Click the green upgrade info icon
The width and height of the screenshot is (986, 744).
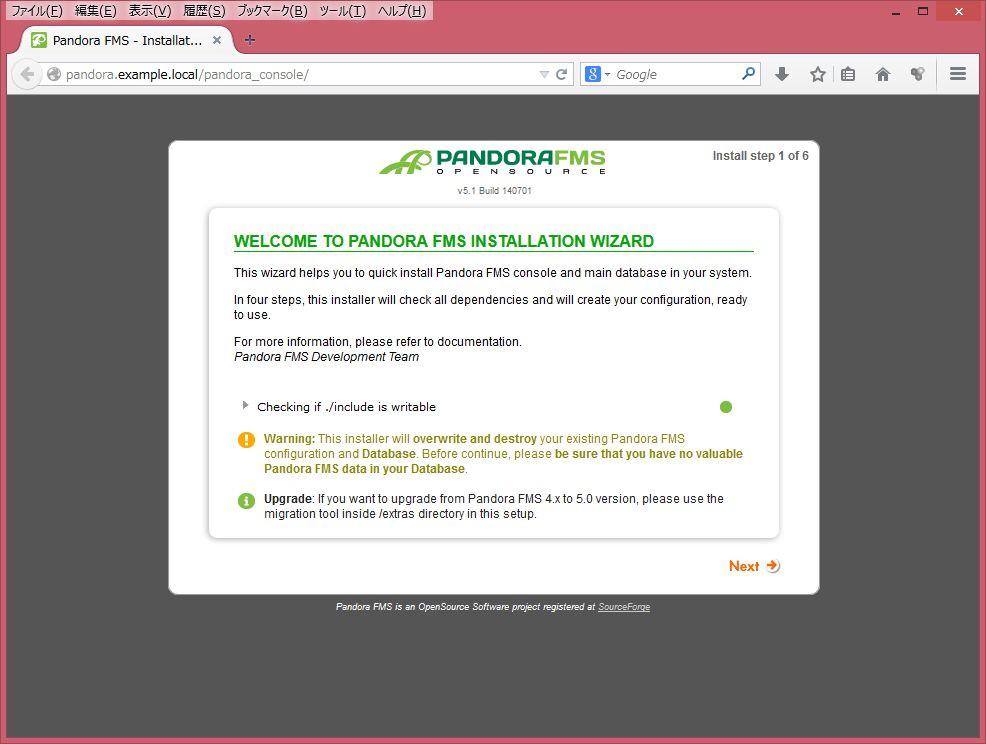(246, 501)
